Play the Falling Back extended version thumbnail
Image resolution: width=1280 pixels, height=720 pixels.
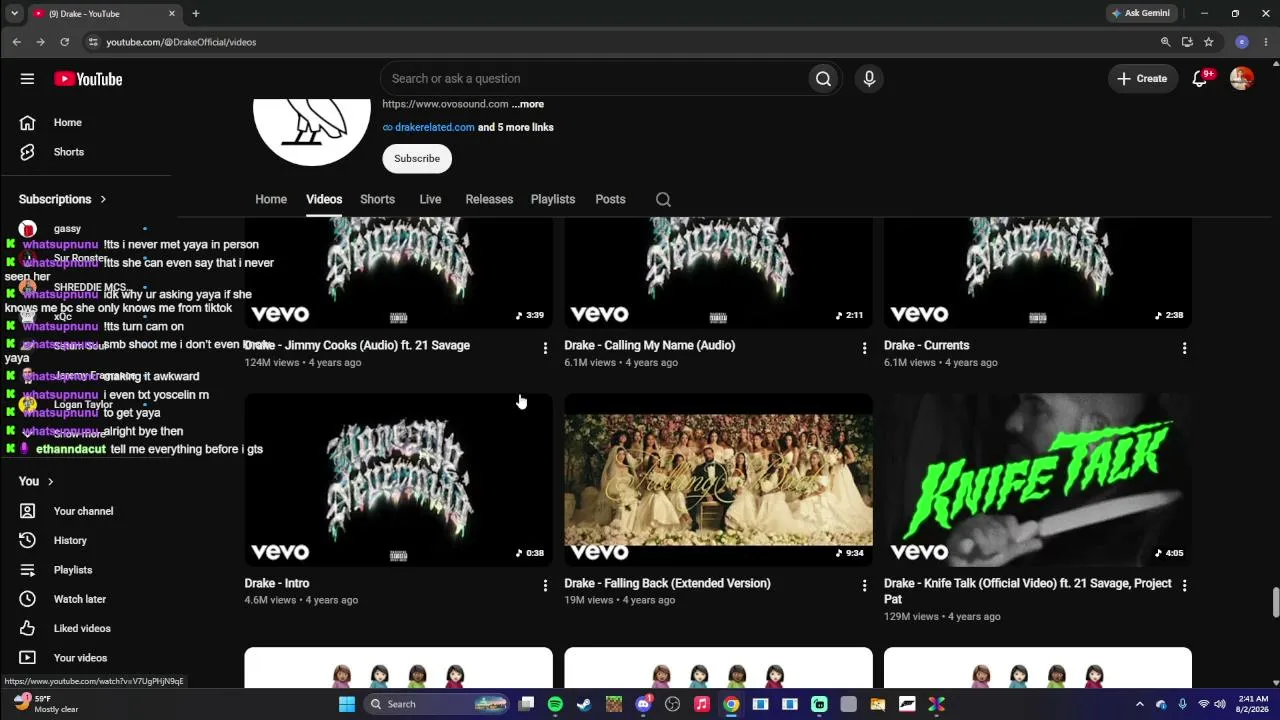718,480
